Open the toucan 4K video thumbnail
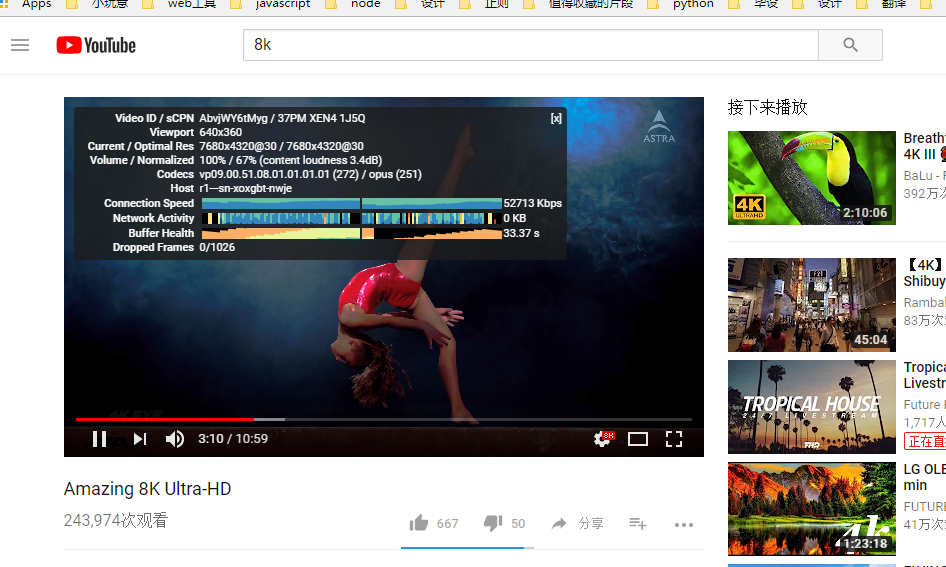 (811, 178)
